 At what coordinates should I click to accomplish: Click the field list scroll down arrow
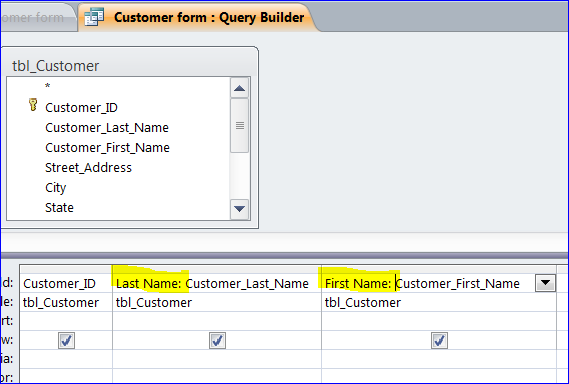(x=240, y=209)
